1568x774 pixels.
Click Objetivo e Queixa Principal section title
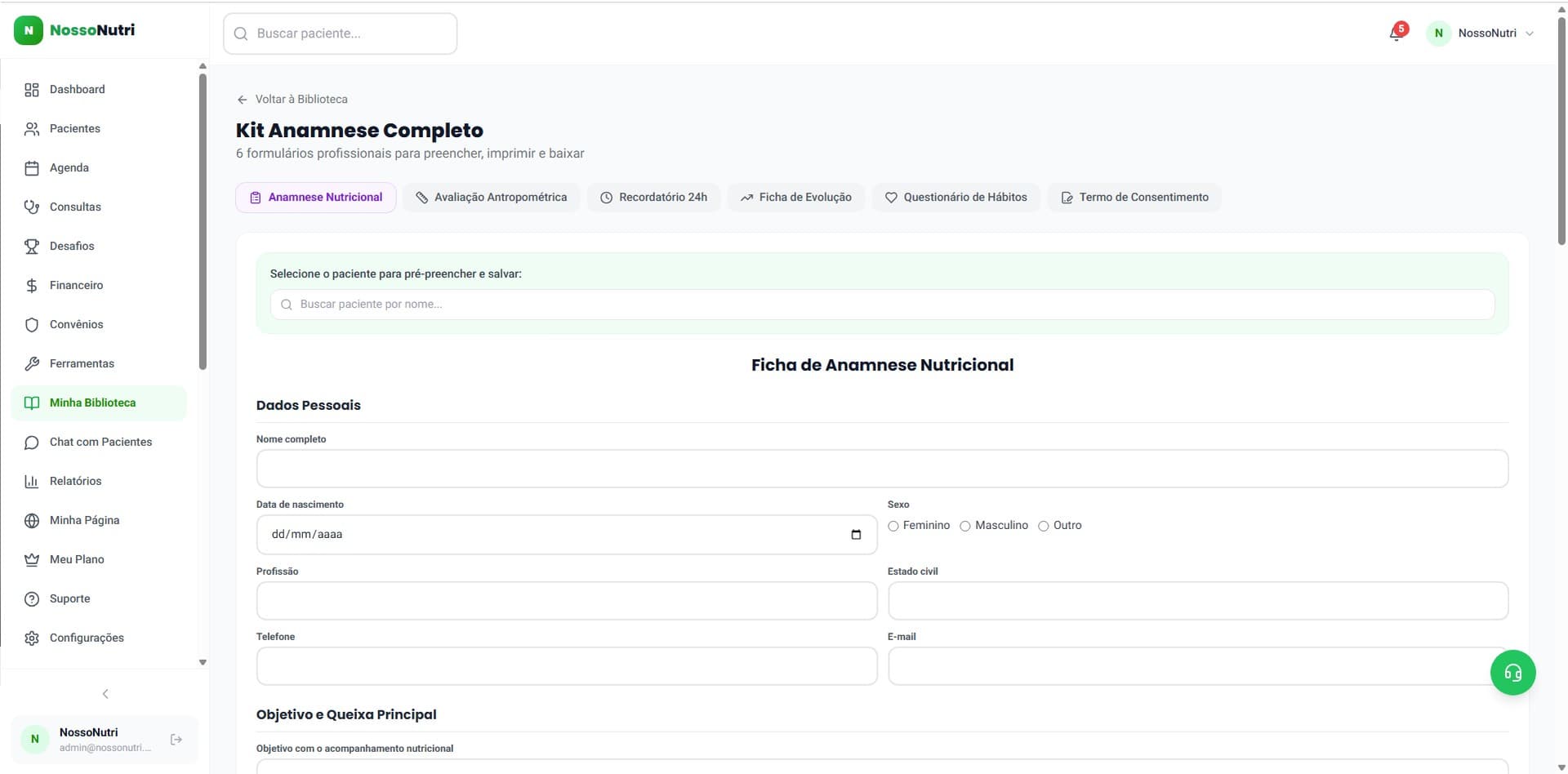(346, 715)
